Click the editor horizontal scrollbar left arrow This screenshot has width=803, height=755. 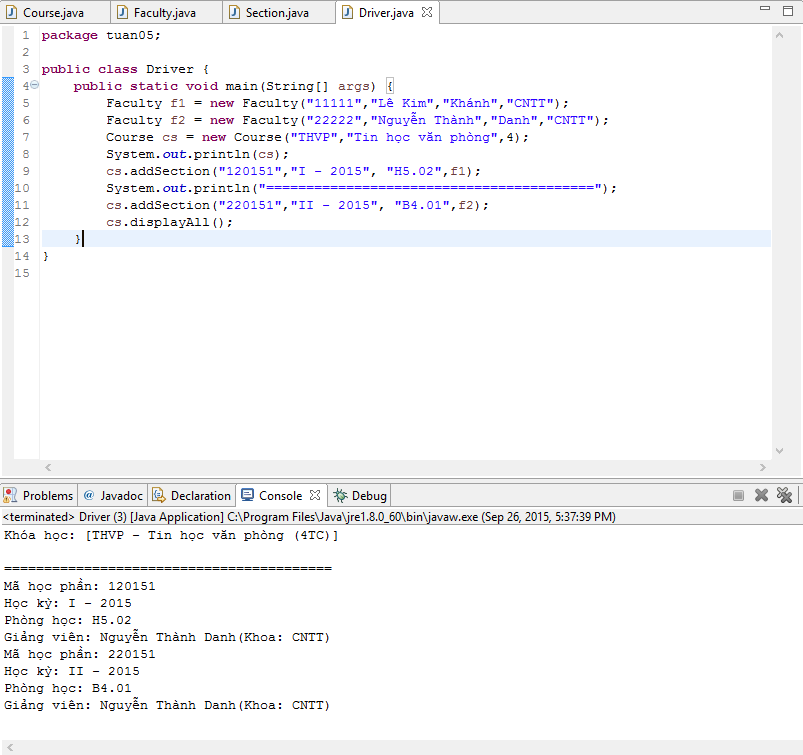[x=48, y=467]
